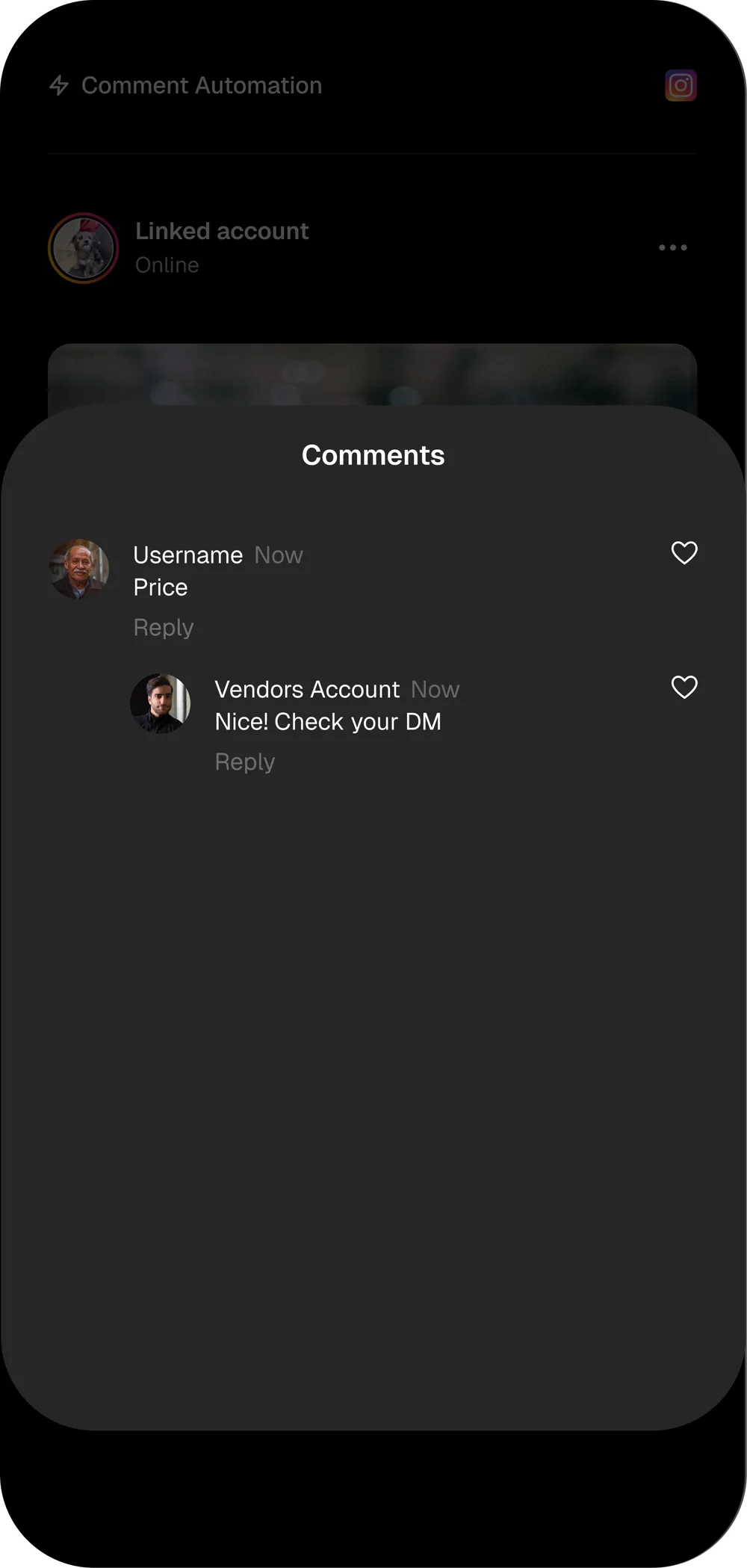Expand replies under Username's comment
This screenshot has width=747, height=1568.
click(x=163, y=628)
